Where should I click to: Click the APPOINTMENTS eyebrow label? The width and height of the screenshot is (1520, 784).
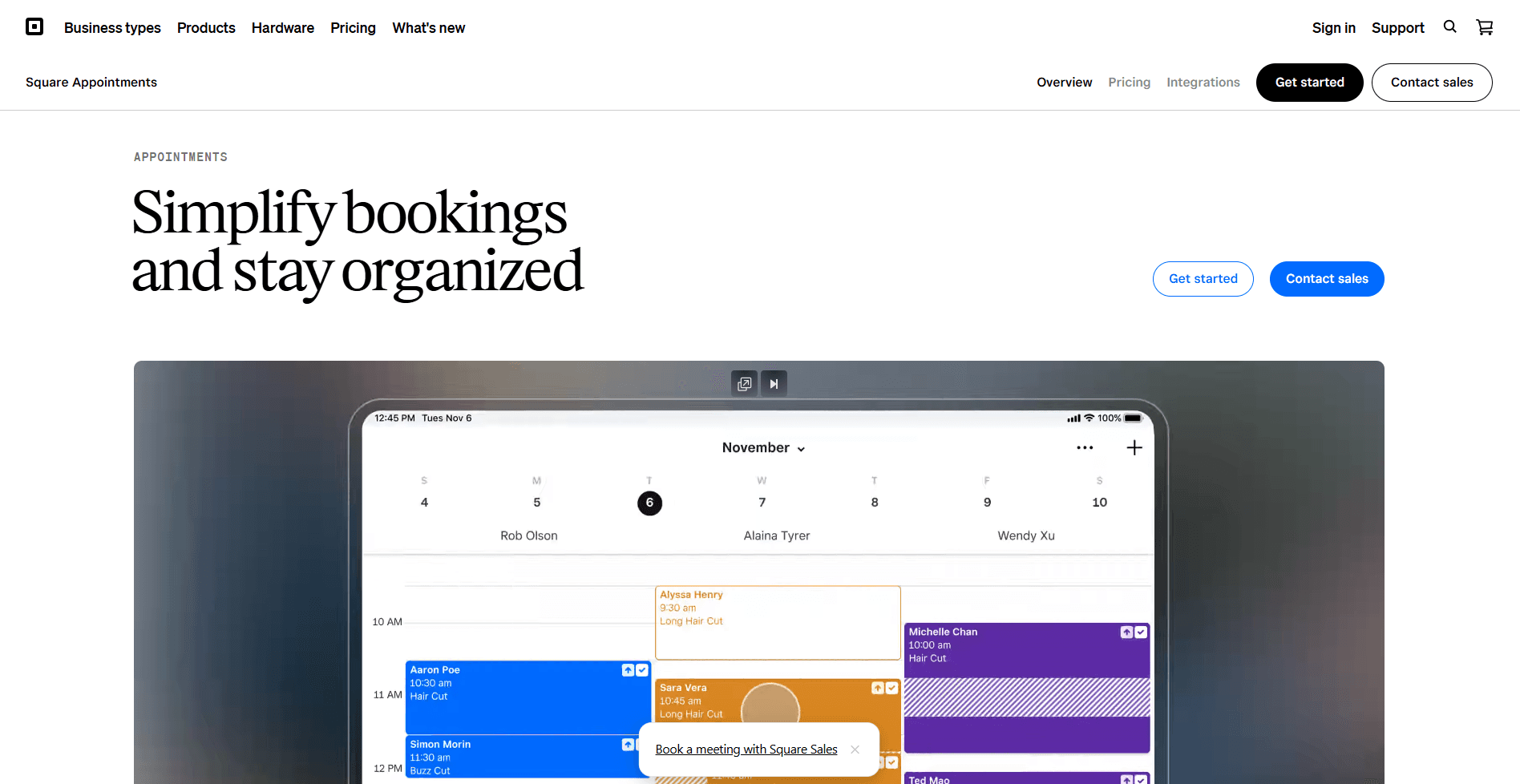tap(180, 157)
